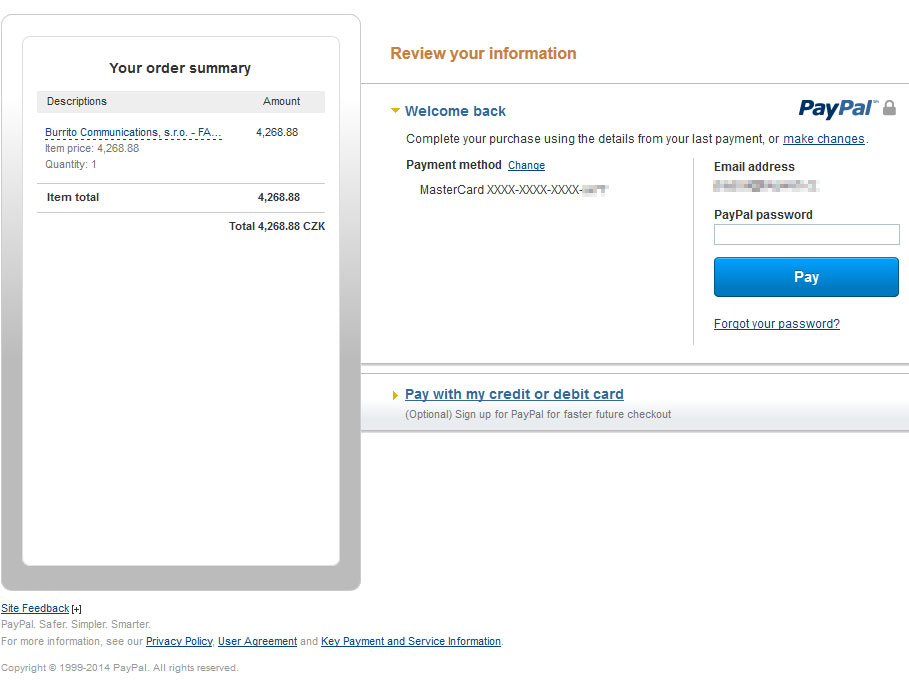Click the Welcome back heading
Screen dimensions: 909x683
click(455, 111)
